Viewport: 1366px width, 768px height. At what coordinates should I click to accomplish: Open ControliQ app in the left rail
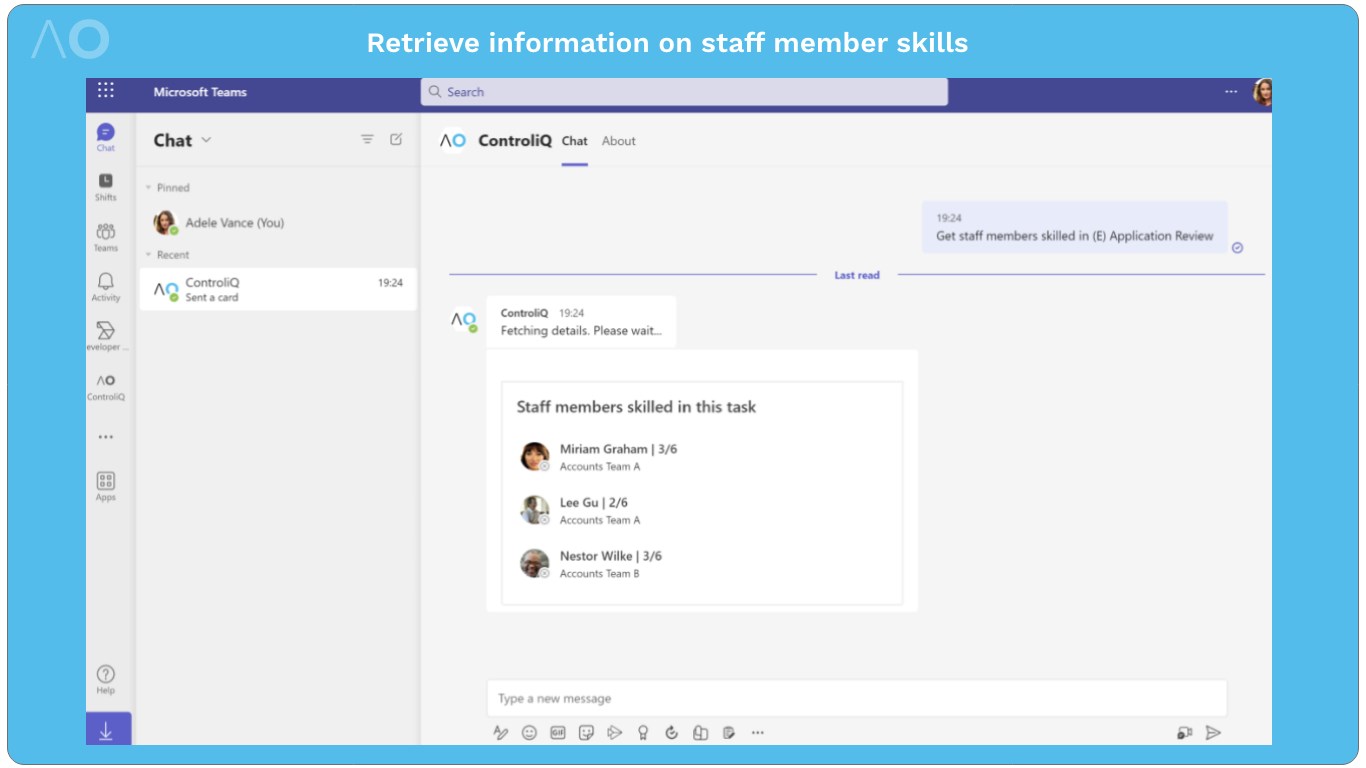106,387
